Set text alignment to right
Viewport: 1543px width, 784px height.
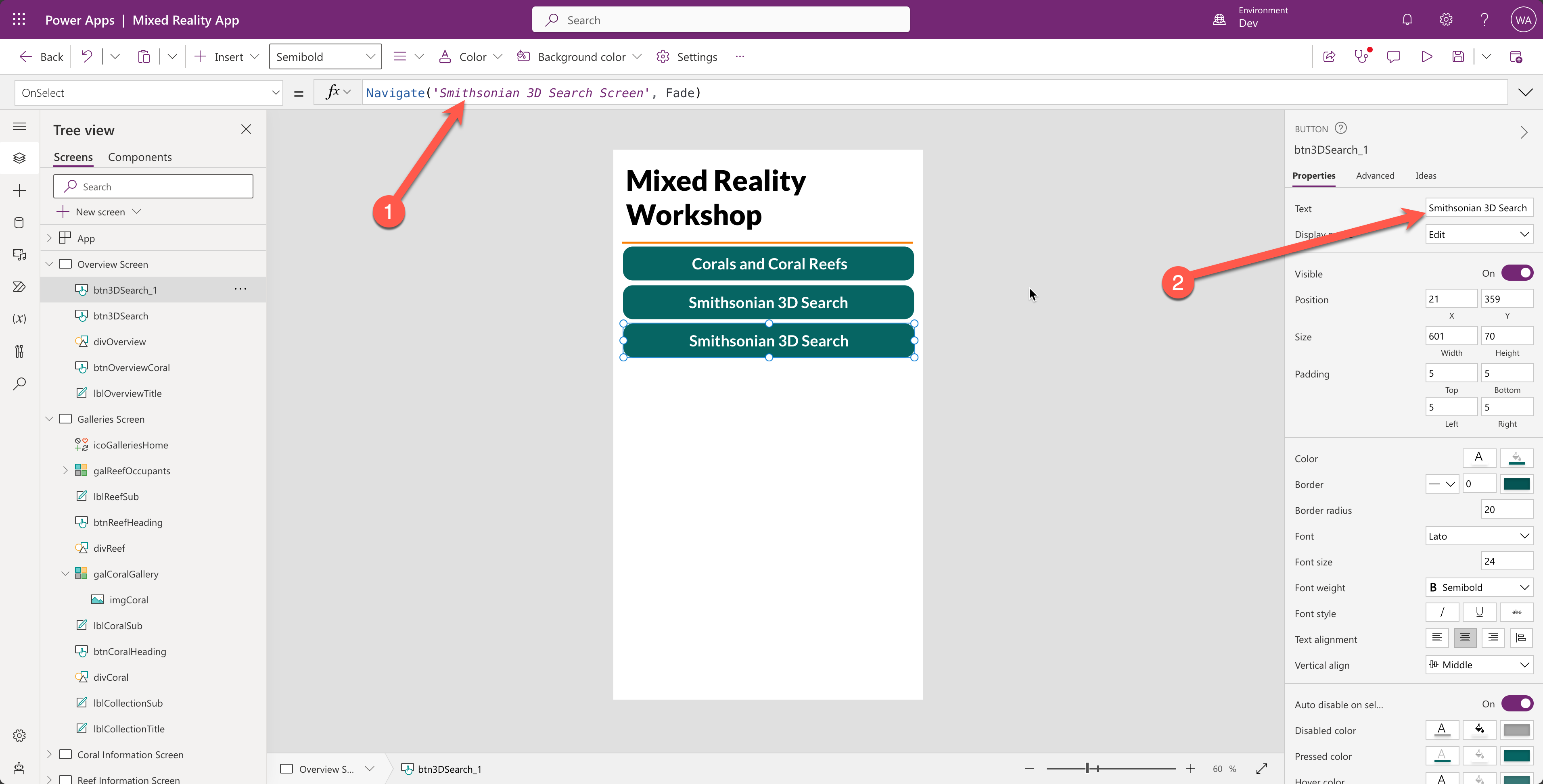pyautogui.click(x=1493, y=638)
